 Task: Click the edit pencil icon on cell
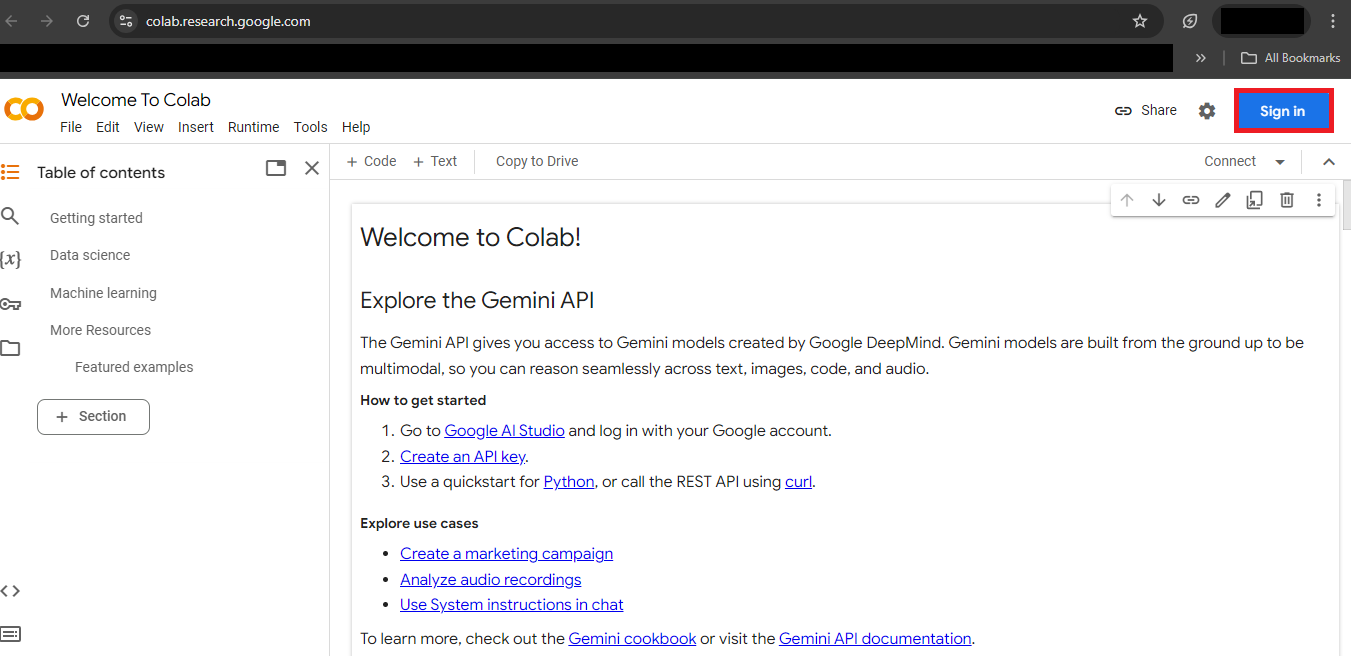pyautogui.click(x=1222, y=200)
